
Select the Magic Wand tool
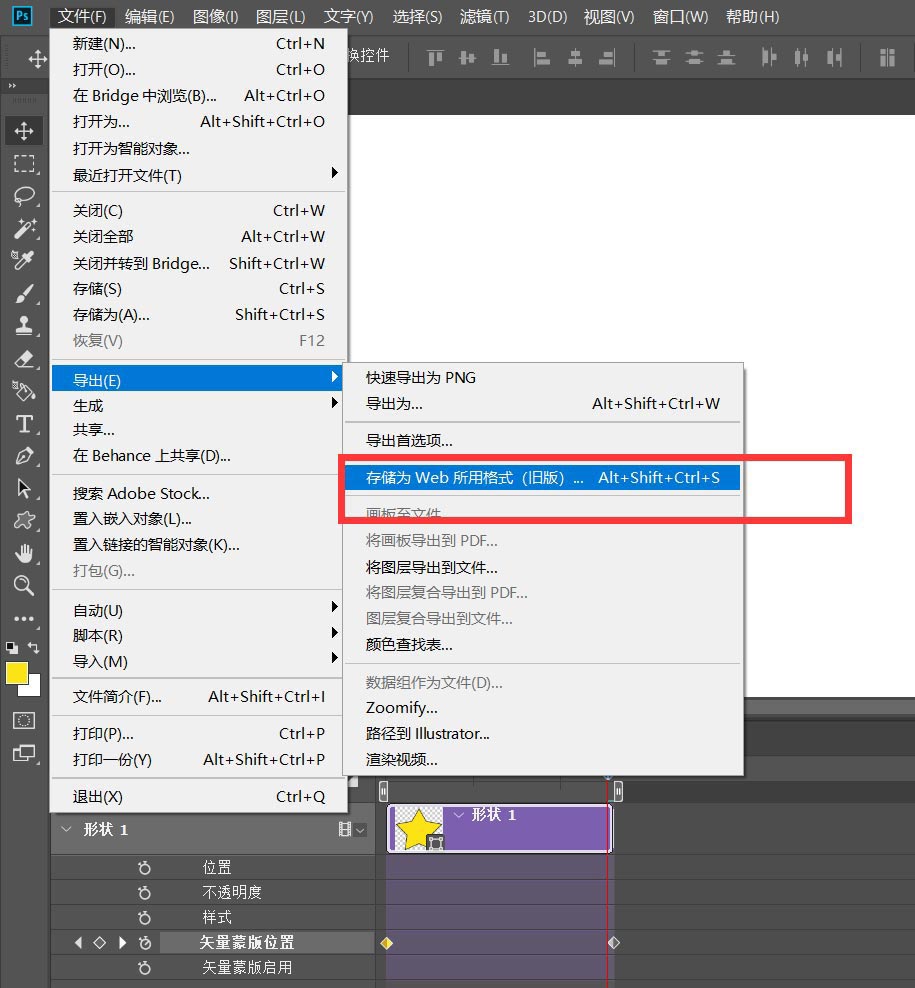(24, 228)
